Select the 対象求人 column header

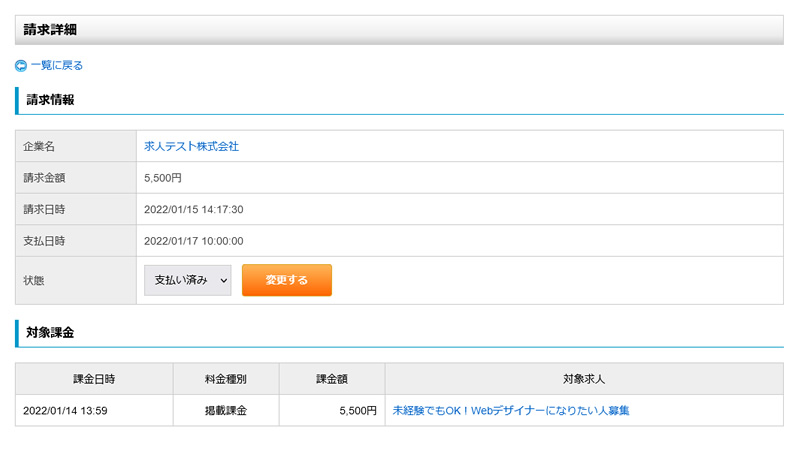click(x=583, y=379)
